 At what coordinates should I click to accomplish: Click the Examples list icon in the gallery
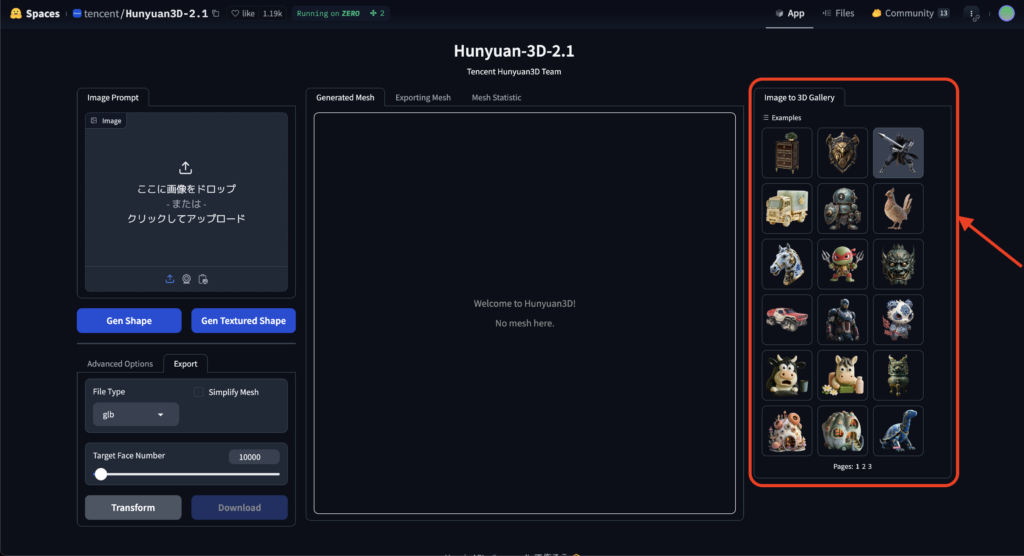pos(766,118)
